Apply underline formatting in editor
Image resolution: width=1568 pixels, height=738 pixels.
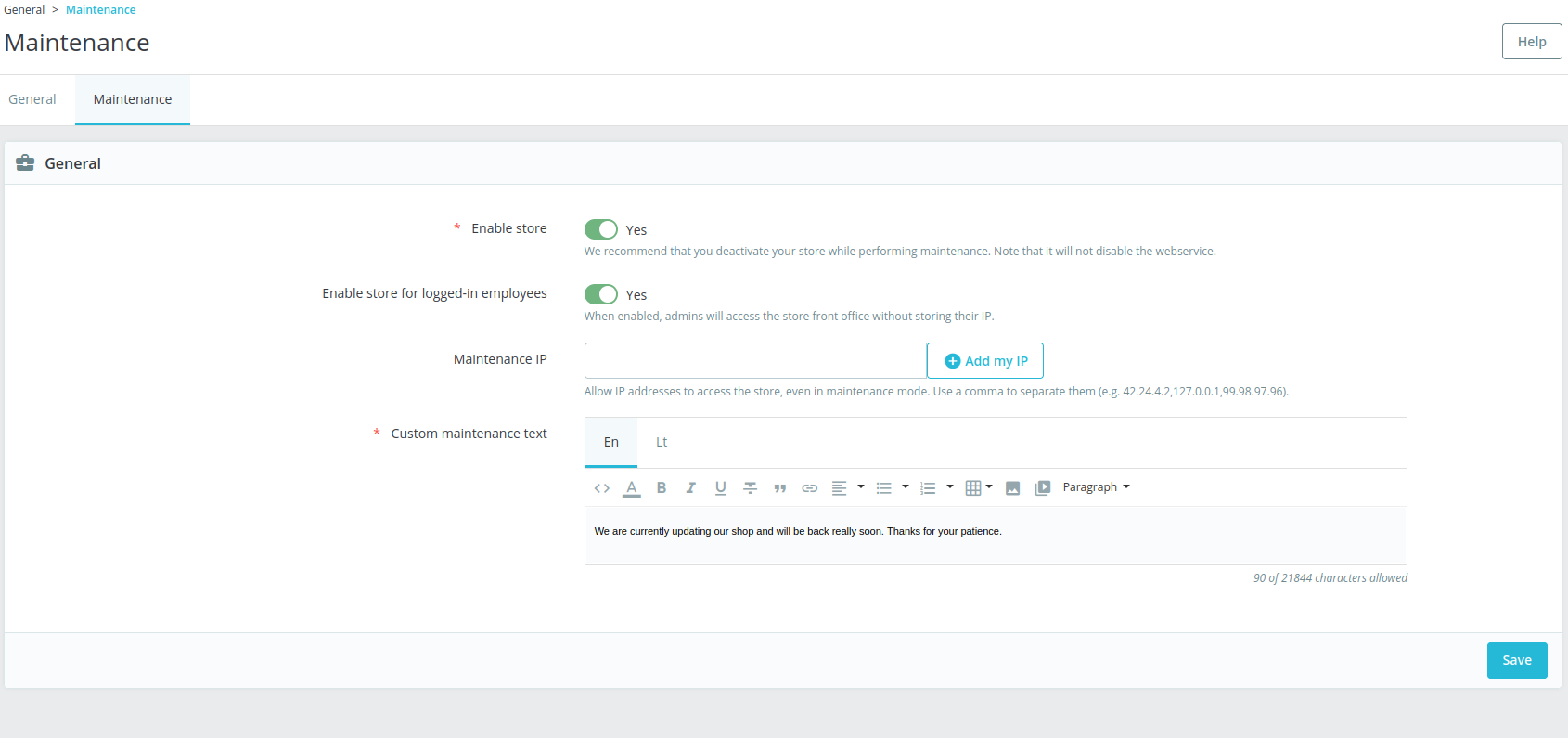(721, 488)
